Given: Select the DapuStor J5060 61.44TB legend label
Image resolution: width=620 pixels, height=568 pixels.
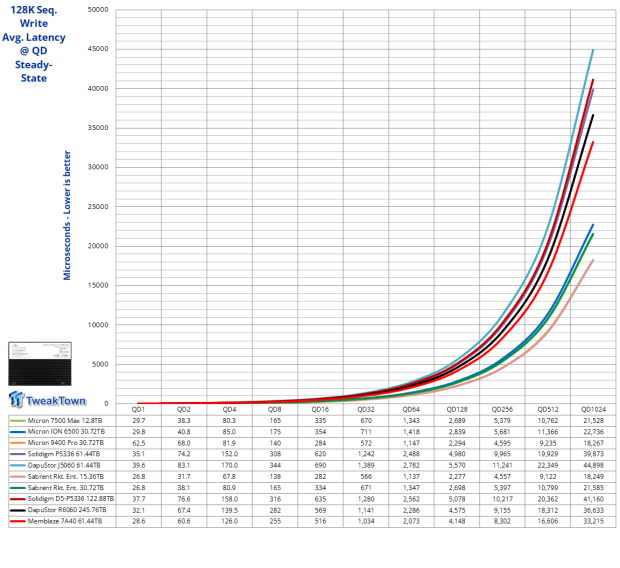Looking at the screenshot, I should pyautogui.click(x=64, y=465).
